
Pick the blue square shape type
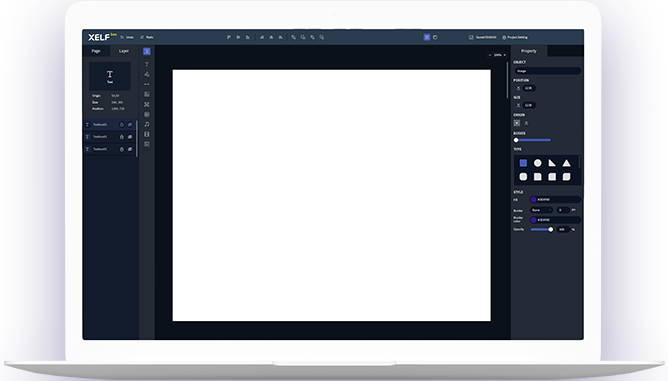click(523, 163)
